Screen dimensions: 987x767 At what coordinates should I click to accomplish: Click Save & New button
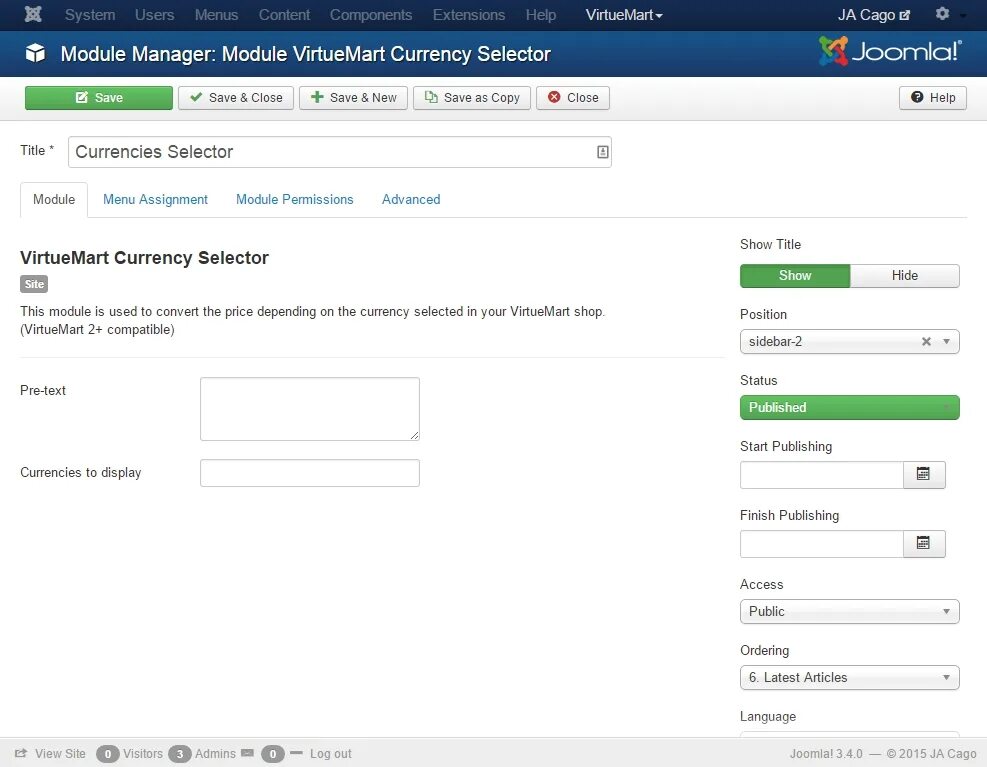pyautogui.click(x=353, y=98)
